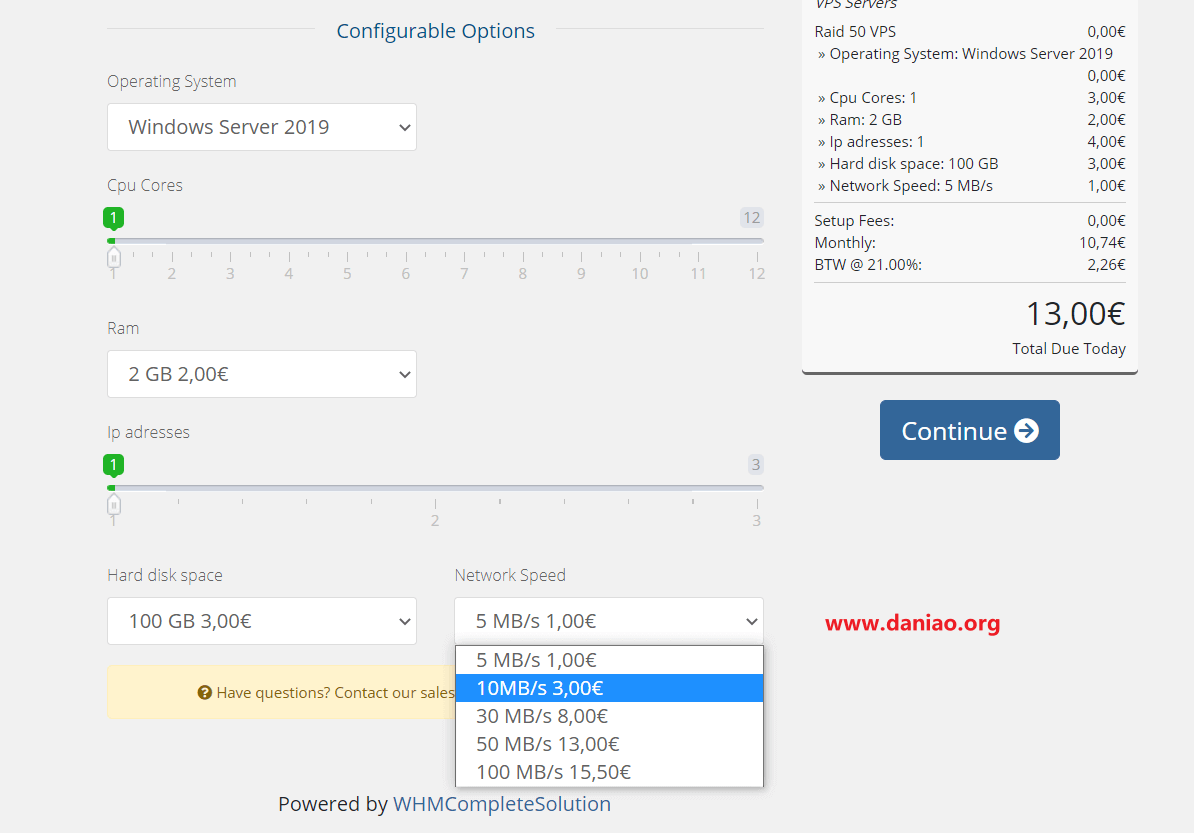The image size is (1194, 833).
Task: Collapse the Network Speed dropdown
Action: click(x=609, y=621)
